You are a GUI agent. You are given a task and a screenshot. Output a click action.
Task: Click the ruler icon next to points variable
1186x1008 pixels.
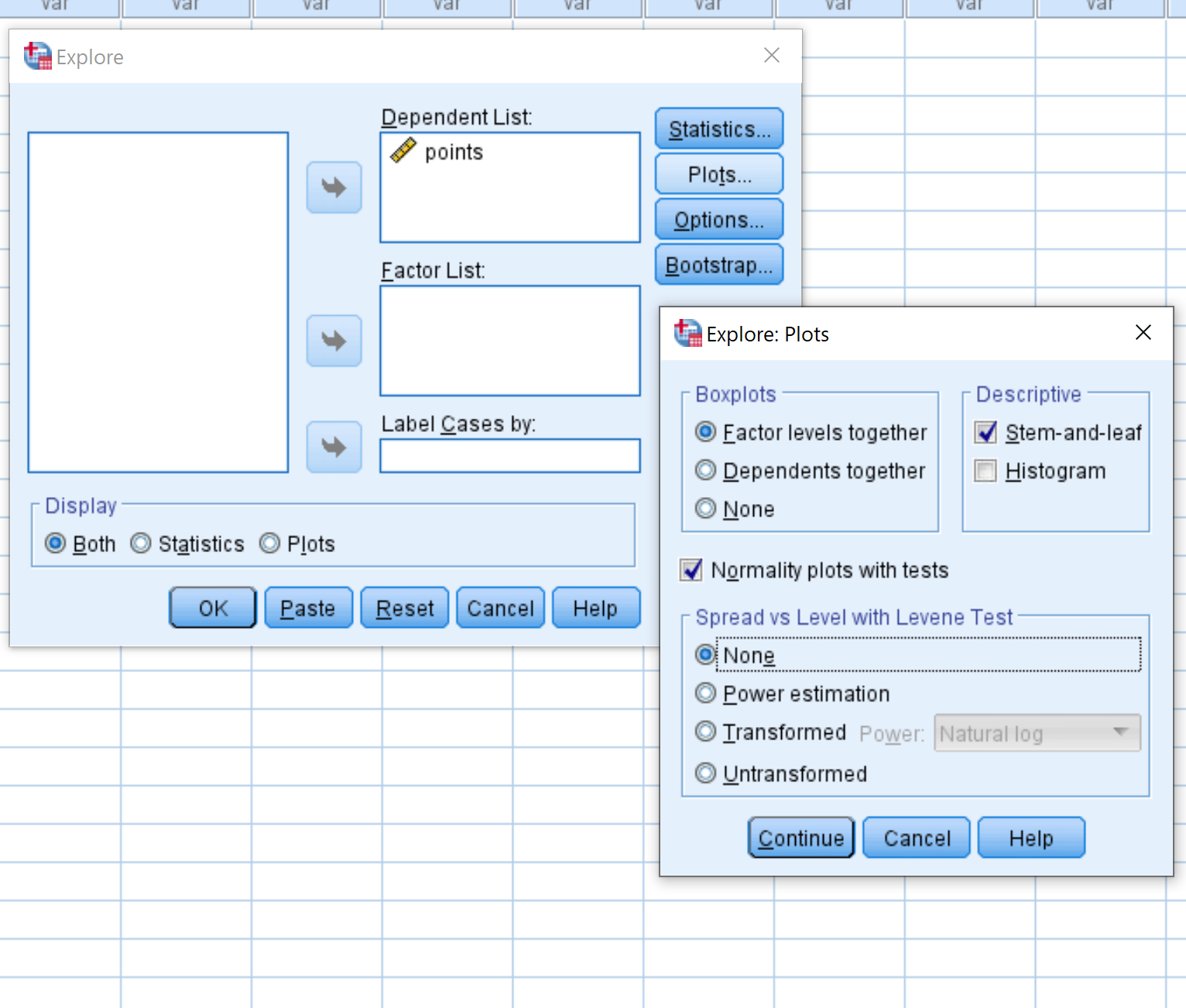(x=403, y=150)
